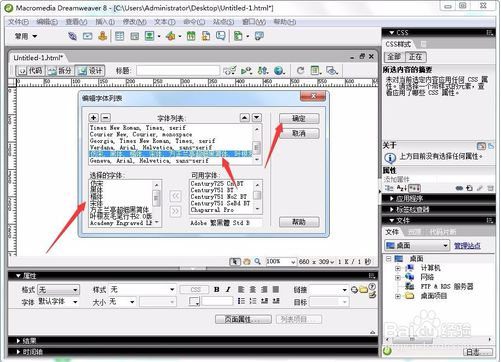This screenshot has height=362, width=501.
Task: Click the browser check errors icon
Action: (229, 71)
